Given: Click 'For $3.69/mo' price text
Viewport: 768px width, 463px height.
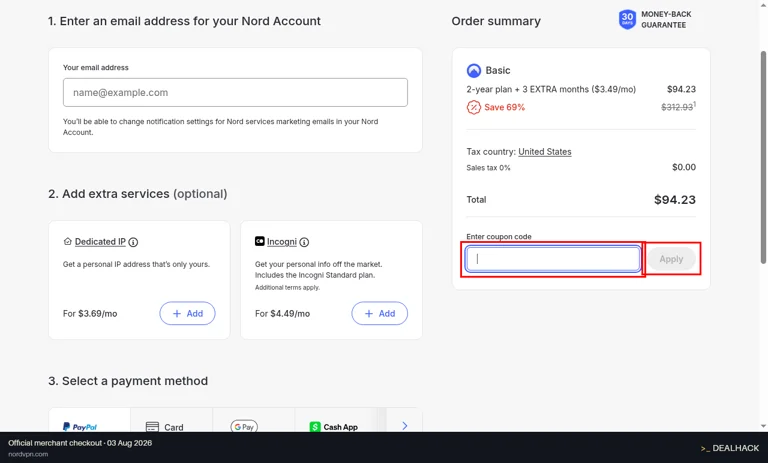Looking at the screenshot, I should coord(90,314).
